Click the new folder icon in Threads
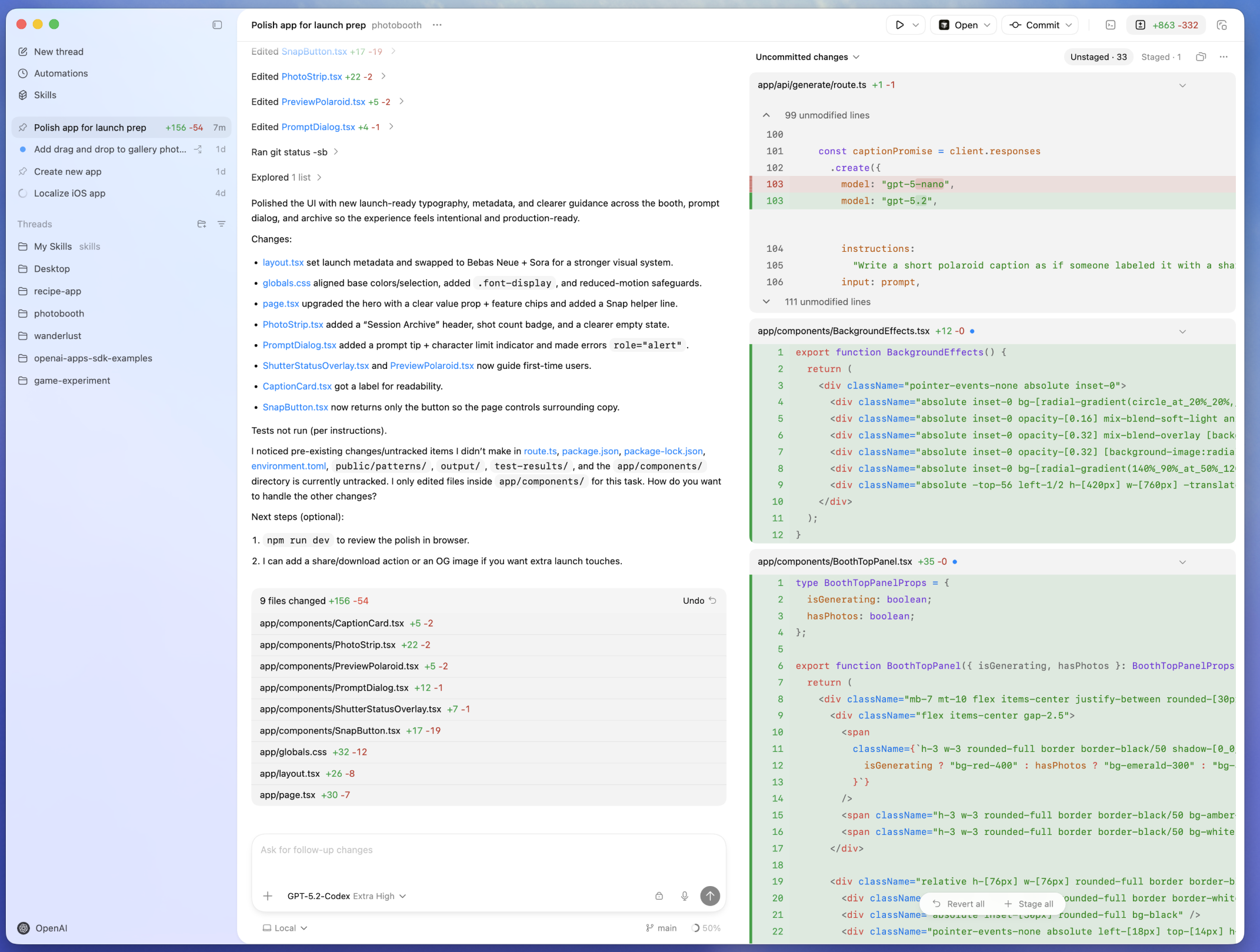The width and height of the screenshot is (1260, 952). coord(202,224)
